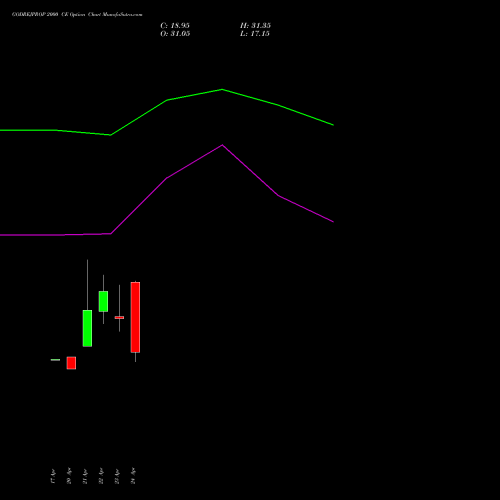Select the 17 Apr date label
The height and width of the screenshot is (500, 500).
tap(53, 476)
